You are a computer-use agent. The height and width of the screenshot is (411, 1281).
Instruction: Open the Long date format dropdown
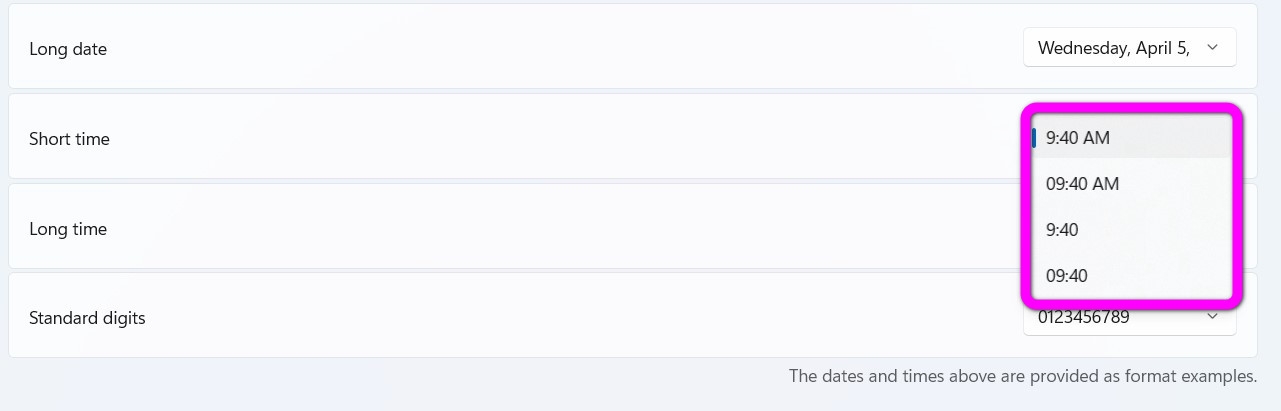(1129, 48)
